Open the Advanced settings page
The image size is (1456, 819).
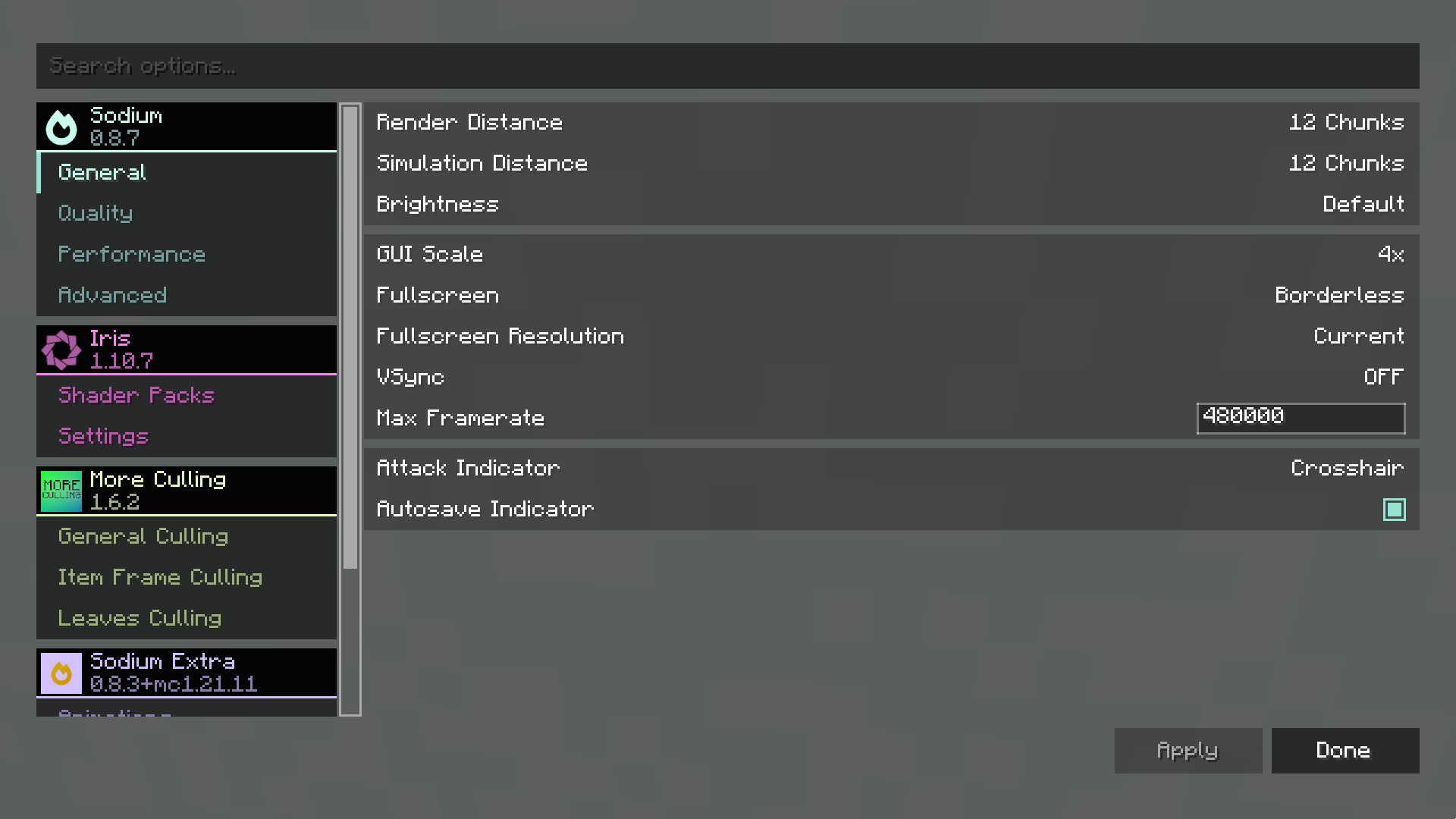(x=187, y=295)
